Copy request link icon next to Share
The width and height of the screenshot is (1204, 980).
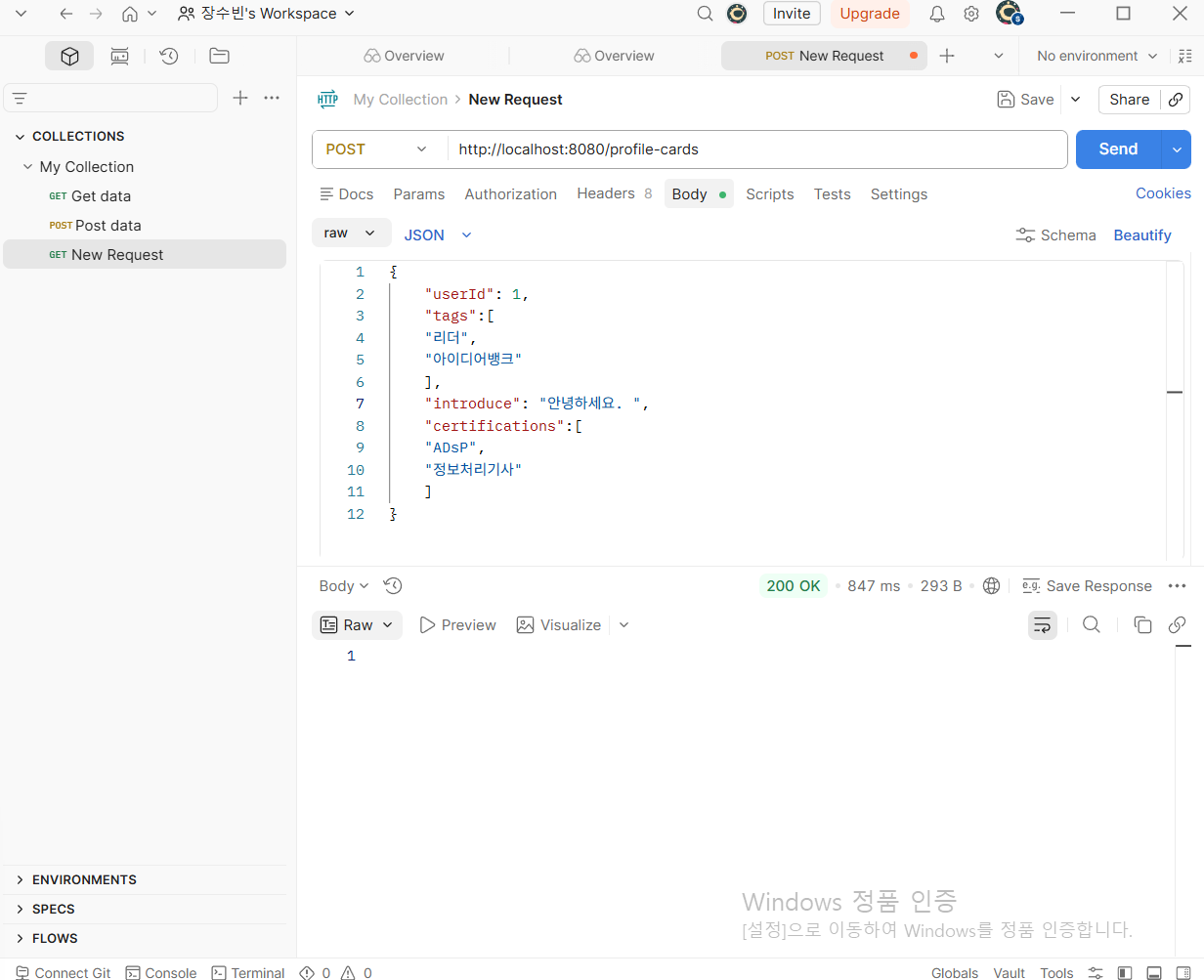[x=1177, y=100]
